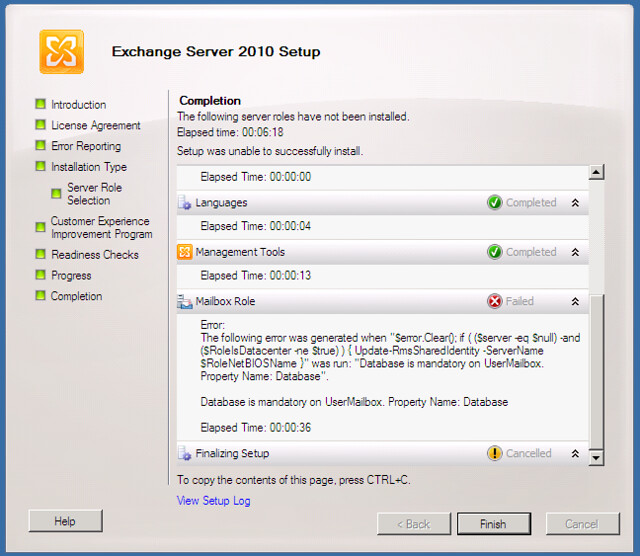The width and height of the screenshot is (640, 556).
Task: Click the greyed-out Cancel button
Action: coord(582,524)
